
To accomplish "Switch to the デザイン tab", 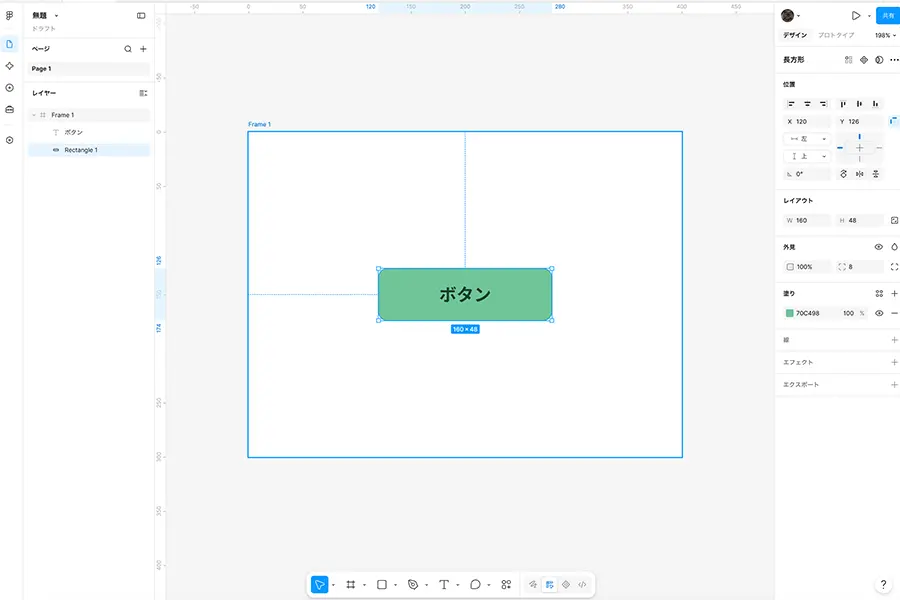I will click(x=795, y=35).
